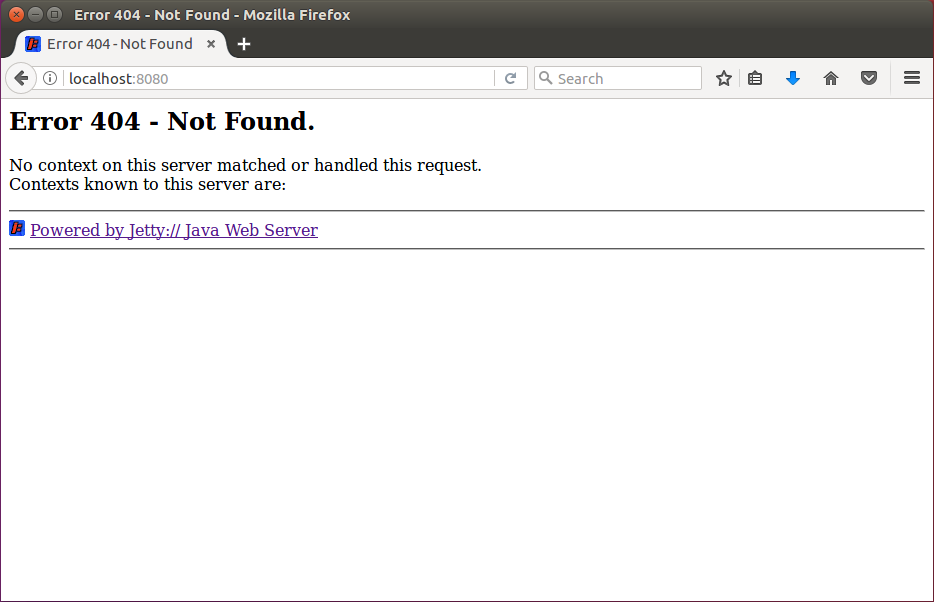Open the Firefox hamburger menu

[x=912, y=77]
